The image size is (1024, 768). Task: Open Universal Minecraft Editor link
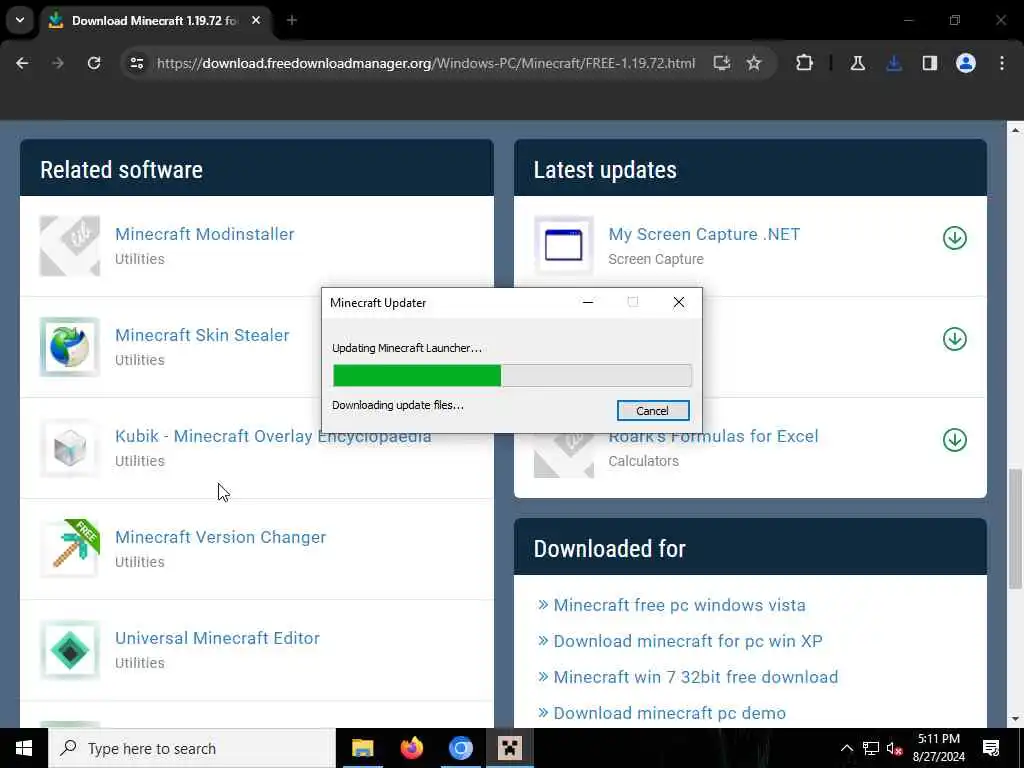(x=217, y=638)
